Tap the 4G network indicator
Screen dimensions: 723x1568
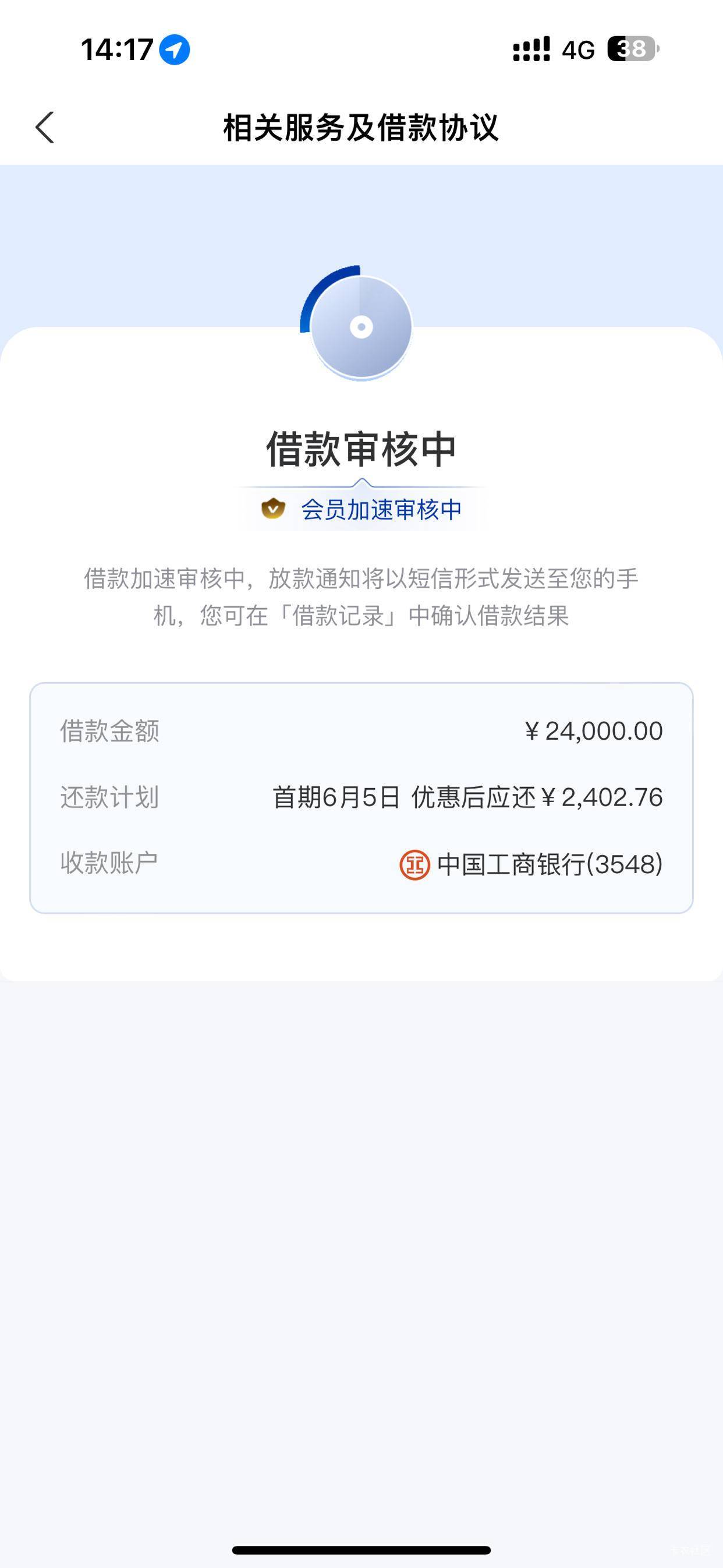578,50
